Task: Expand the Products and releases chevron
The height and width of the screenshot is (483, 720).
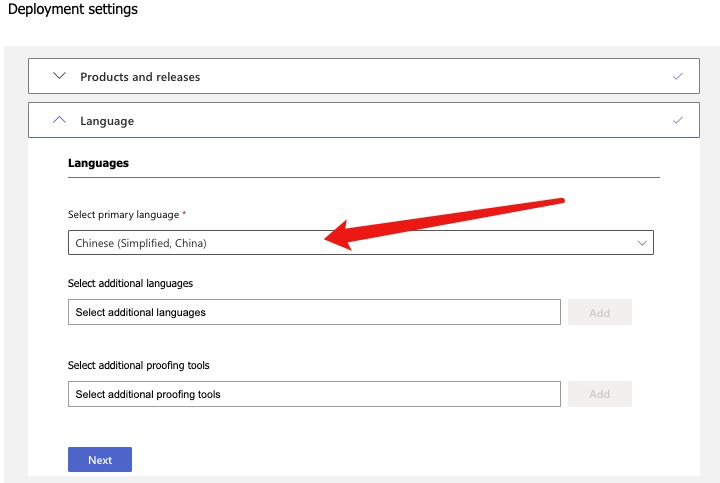Action: pyautogui.click(x=59, y=76)
